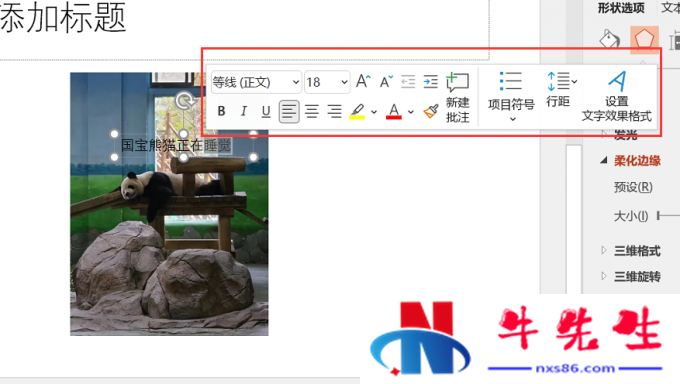Select the effects pentagon icon
680x384 pixels.
point(644,39)
